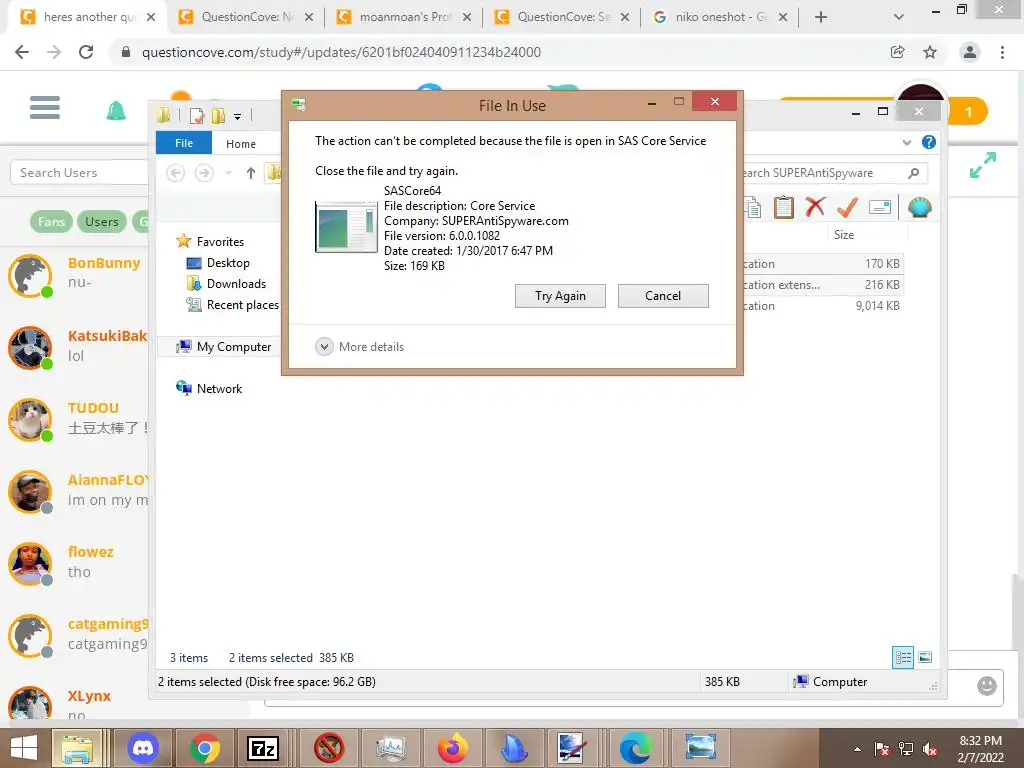Select the file row sized 170 KB
Viewport: 1024px width, 768px height.
[x=822, y=264]
